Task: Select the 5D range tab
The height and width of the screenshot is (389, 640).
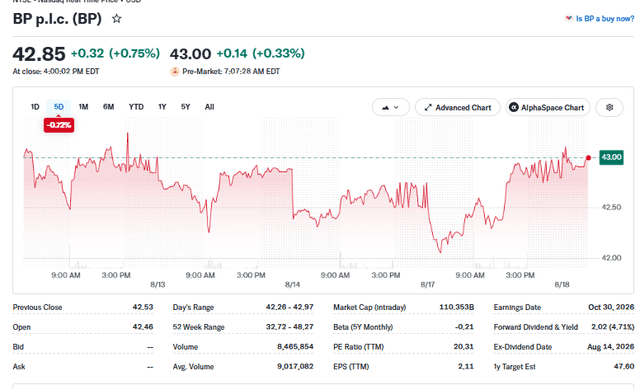Action: pos(59,107)
